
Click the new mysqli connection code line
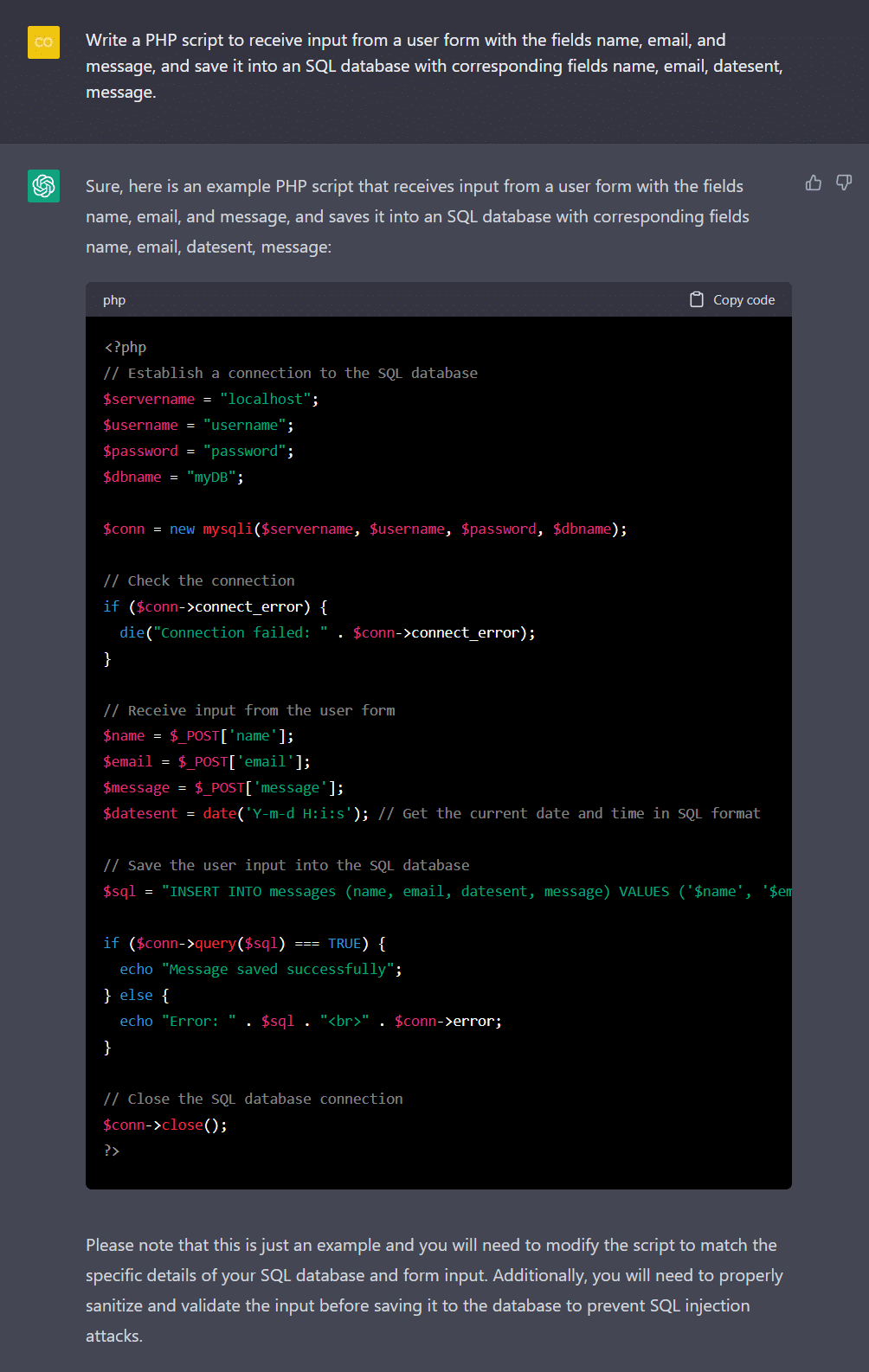364,529
